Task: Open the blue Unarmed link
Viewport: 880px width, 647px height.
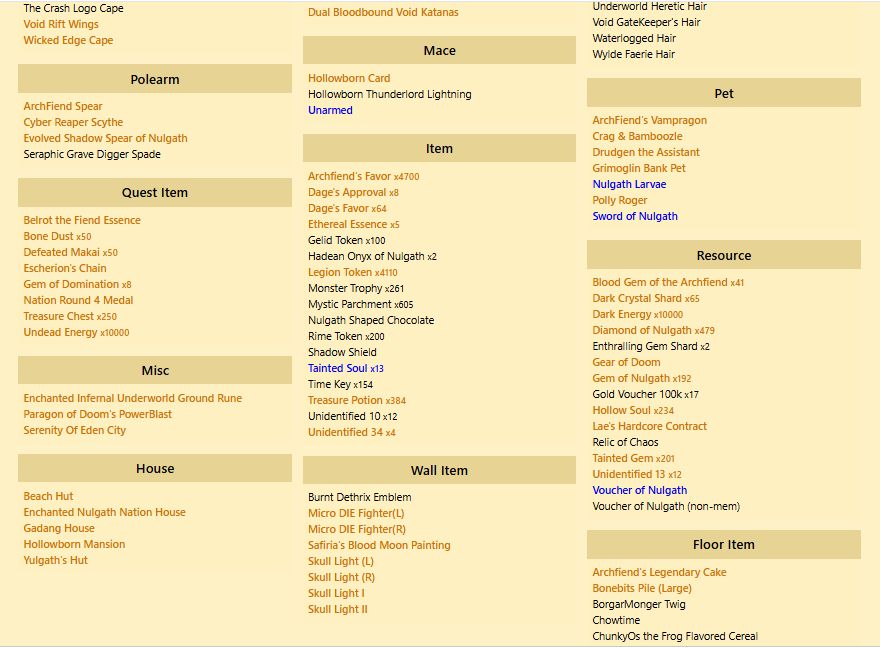Action: coord(330,110)
